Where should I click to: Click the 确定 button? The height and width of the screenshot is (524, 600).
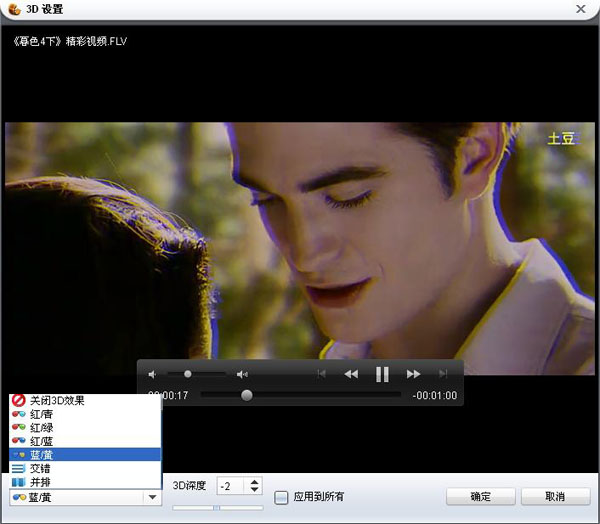[x=480, y=497]
